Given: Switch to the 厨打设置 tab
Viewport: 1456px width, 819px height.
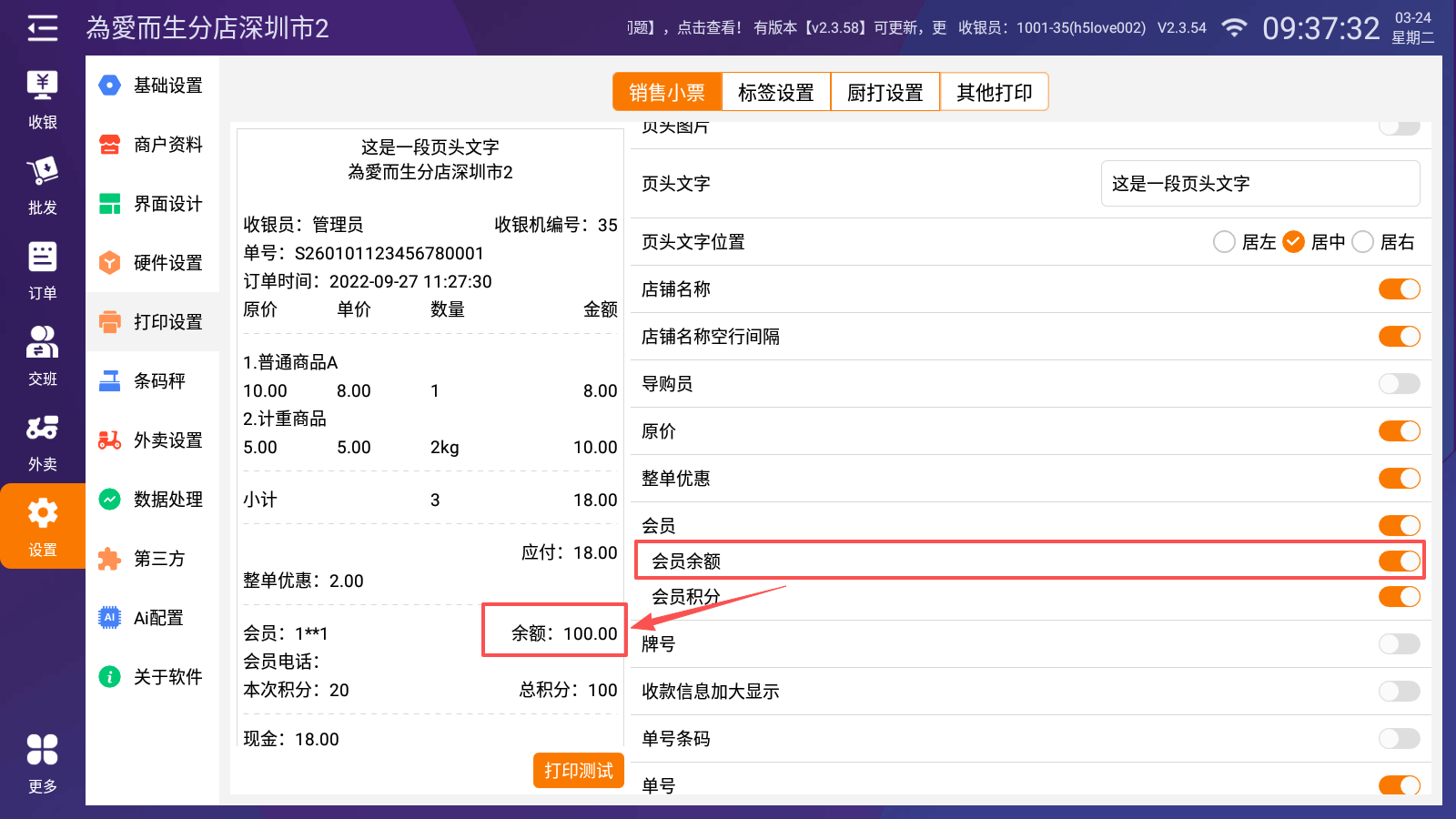Looking at the screenshot, I should [885, 92].
